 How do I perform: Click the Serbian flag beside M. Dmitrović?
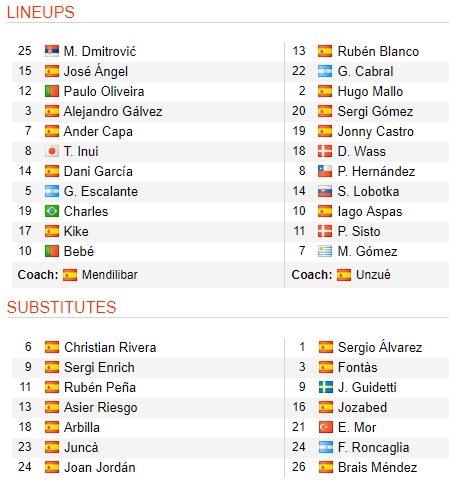52,51
